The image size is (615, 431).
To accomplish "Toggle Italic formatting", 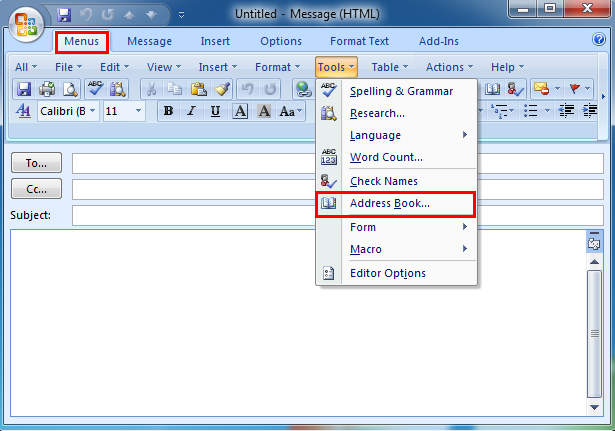I will coord(190,111).
